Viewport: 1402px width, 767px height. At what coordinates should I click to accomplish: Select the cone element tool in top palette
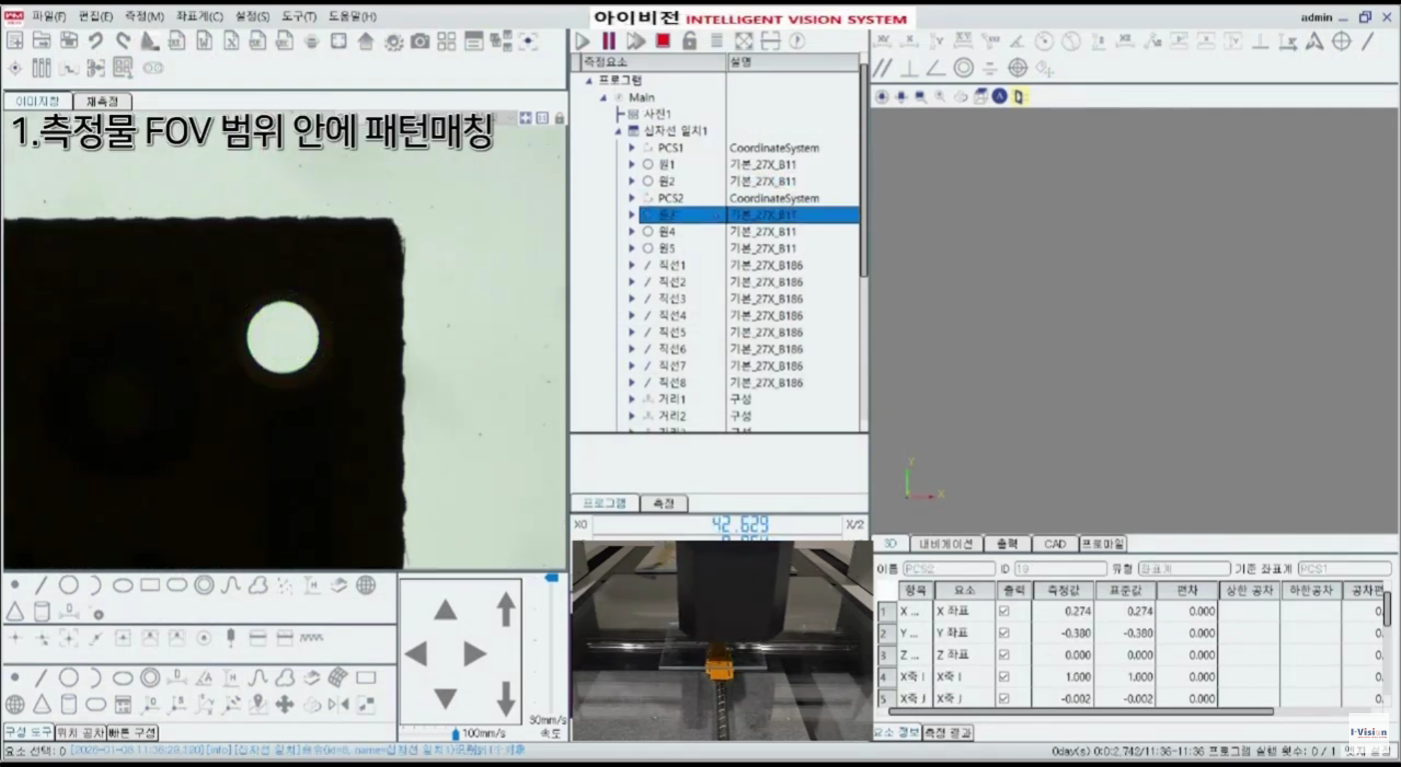click(x=15, y=611)
